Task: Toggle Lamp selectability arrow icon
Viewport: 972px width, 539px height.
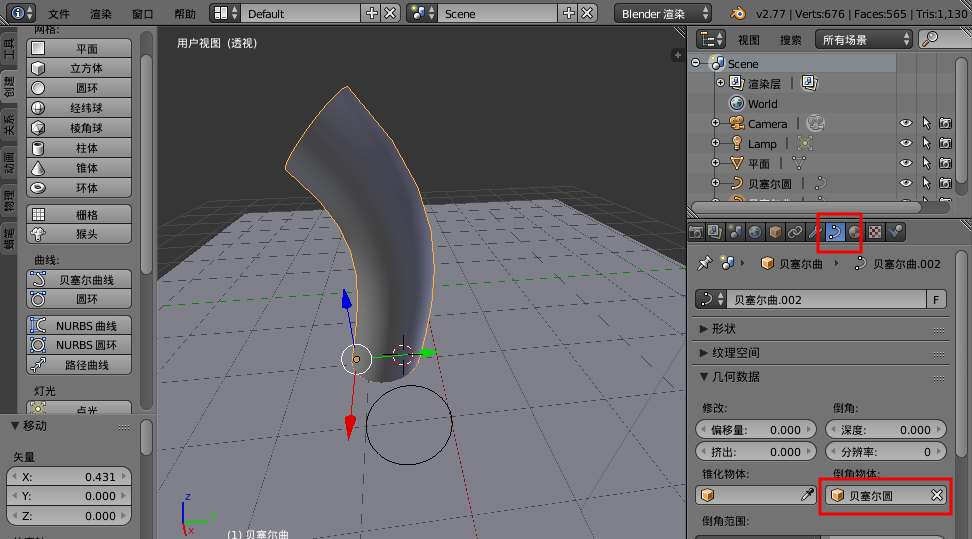Action: click(926, 144)
